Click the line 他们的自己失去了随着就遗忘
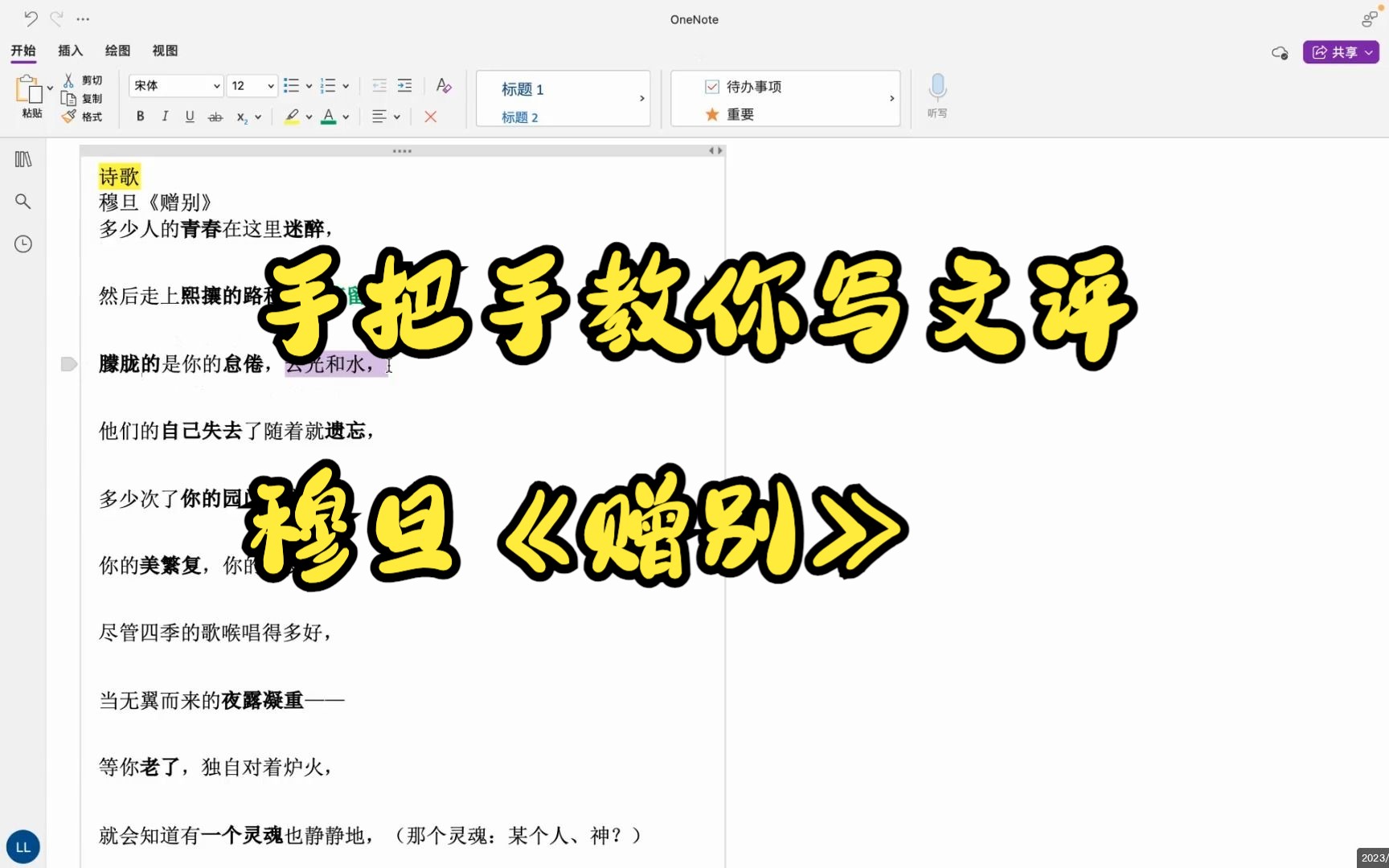 pos(237,431)
